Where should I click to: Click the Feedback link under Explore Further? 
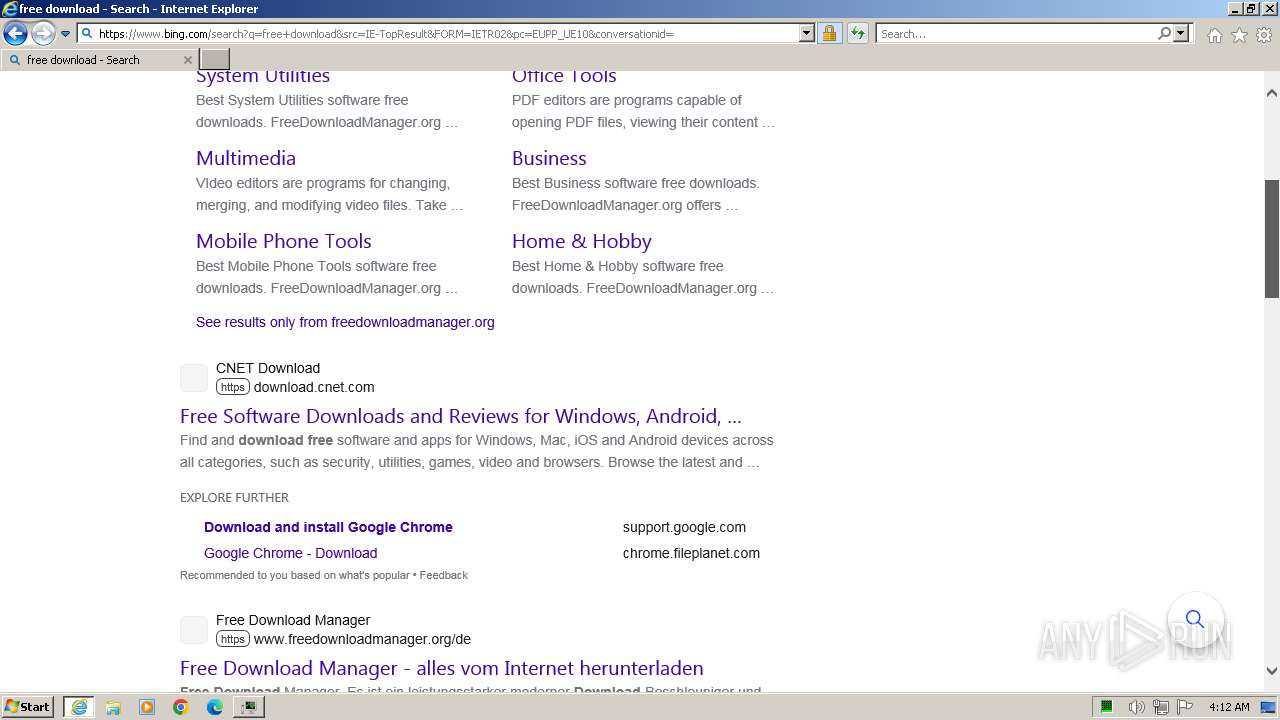pyautogui.click(x=444, y=575)
